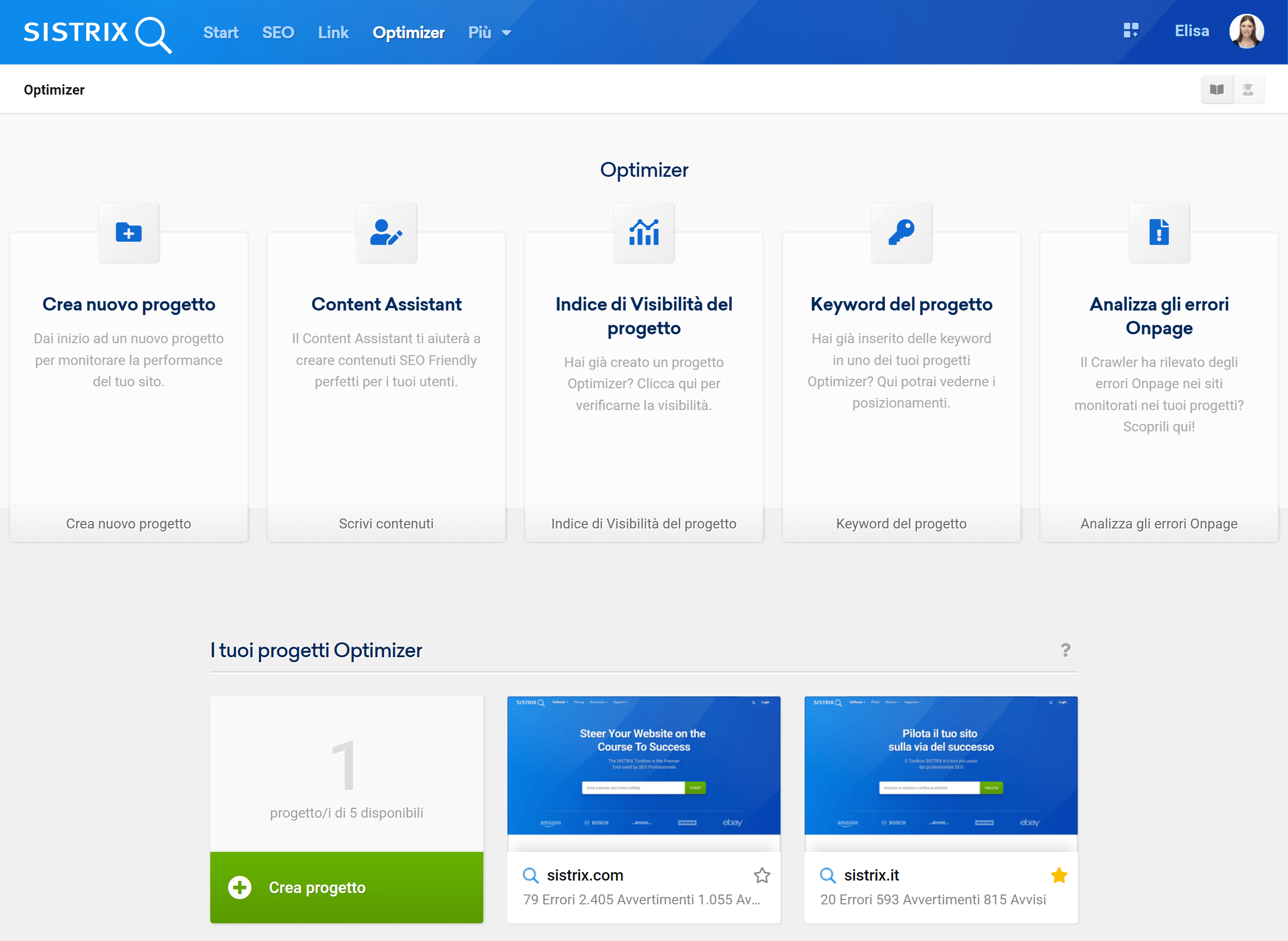The height and width of the screenshot is (941, 1288).
Task: Star sistrix.com as favorite
Action: [x=761, y=875]
